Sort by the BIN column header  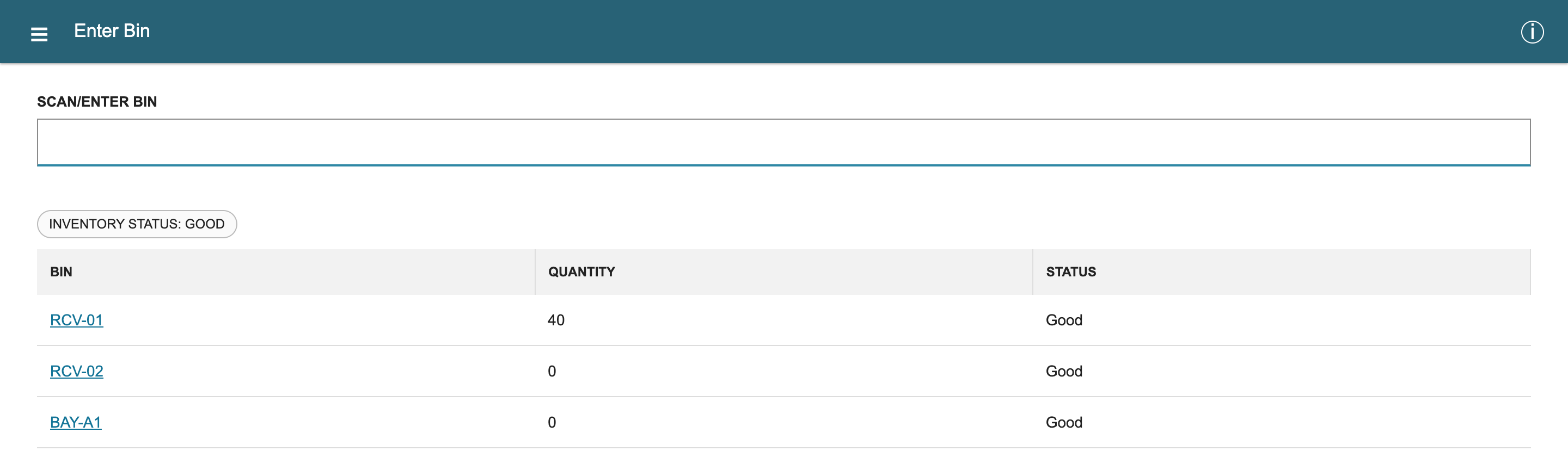point(61,272)
